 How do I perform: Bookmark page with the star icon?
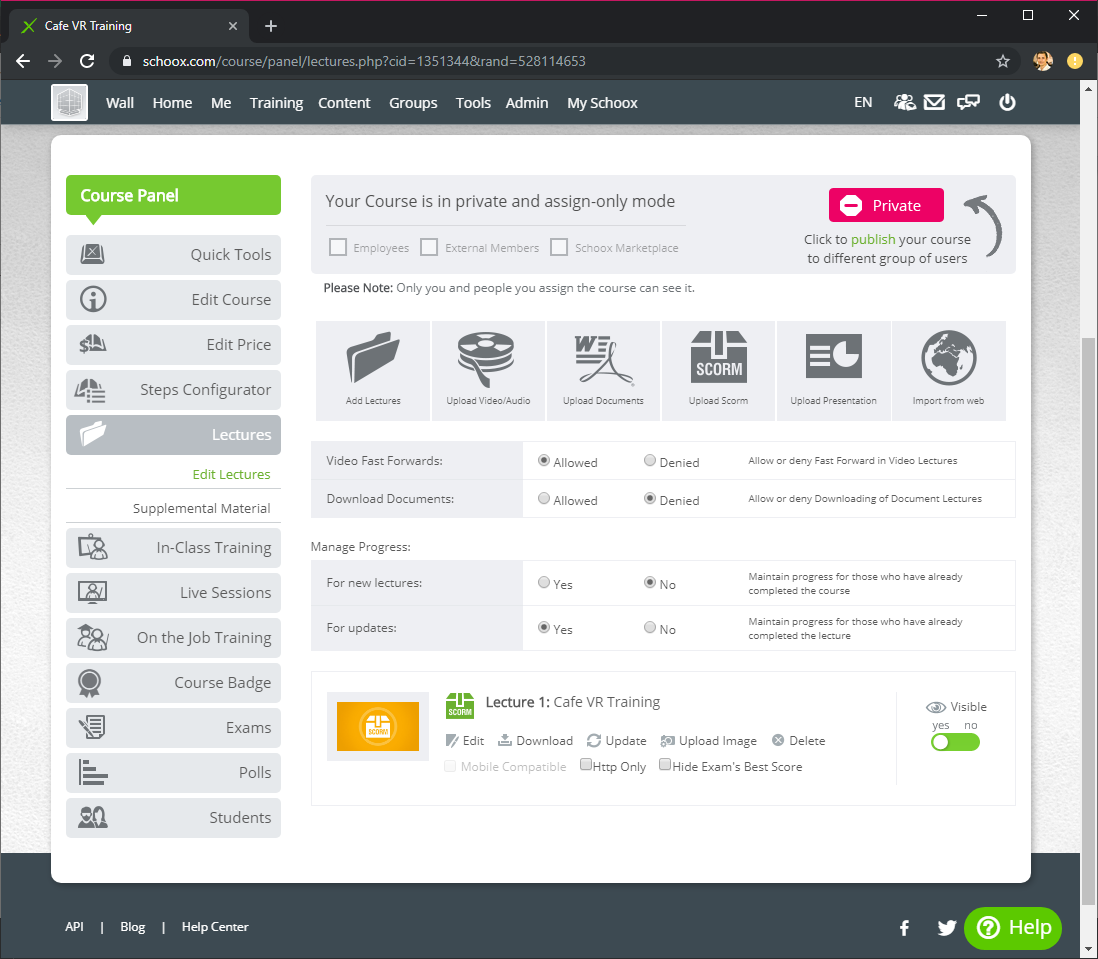click(1003, 62)
